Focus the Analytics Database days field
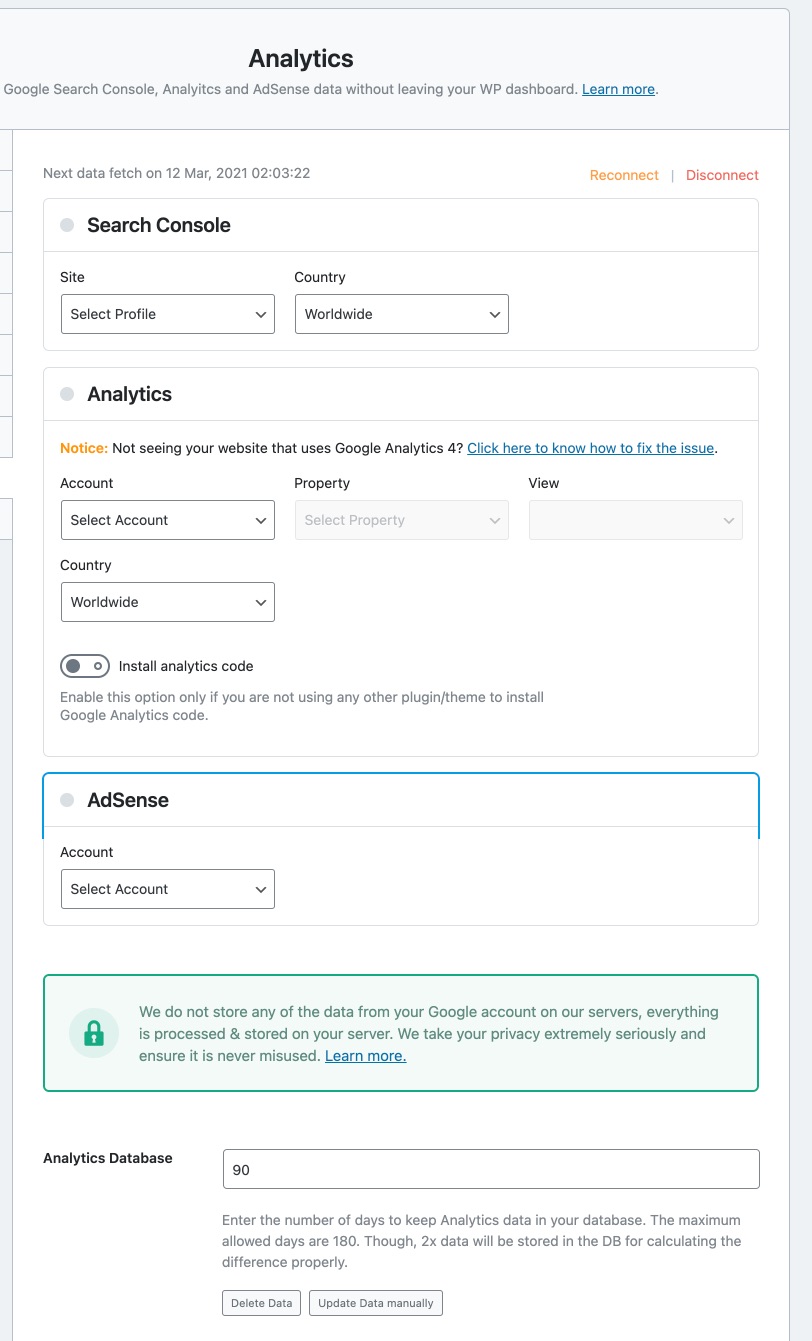The width and height of the screenshot is (812, 1341). 490,1169
